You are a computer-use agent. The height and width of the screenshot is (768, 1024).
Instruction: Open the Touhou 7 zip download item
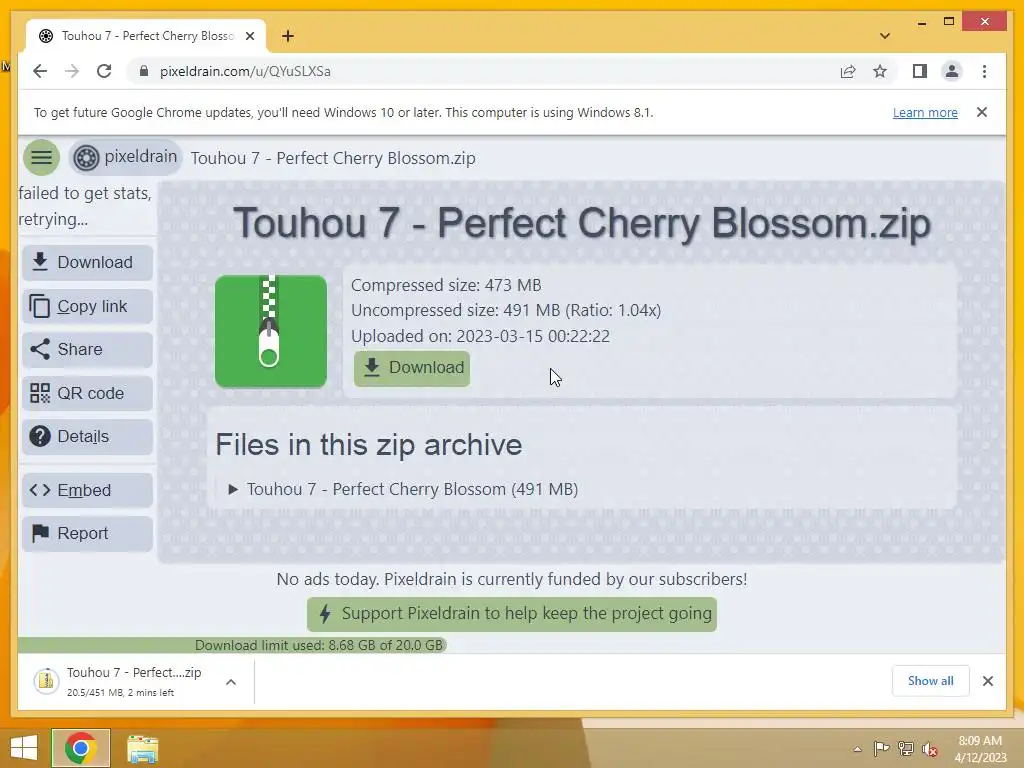click(120, 681)
